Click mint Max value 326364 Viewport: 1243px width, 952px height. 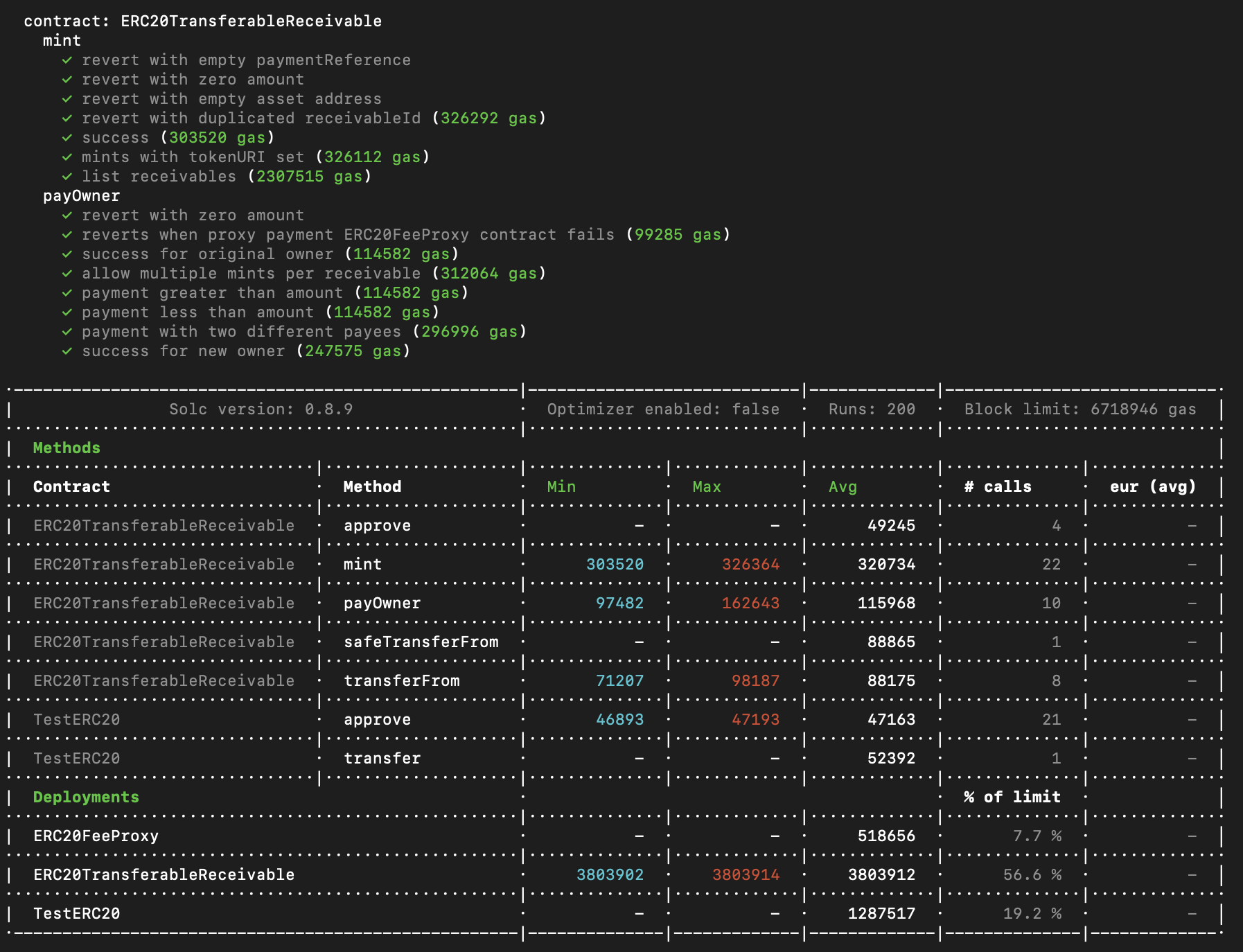click(750, 565)
